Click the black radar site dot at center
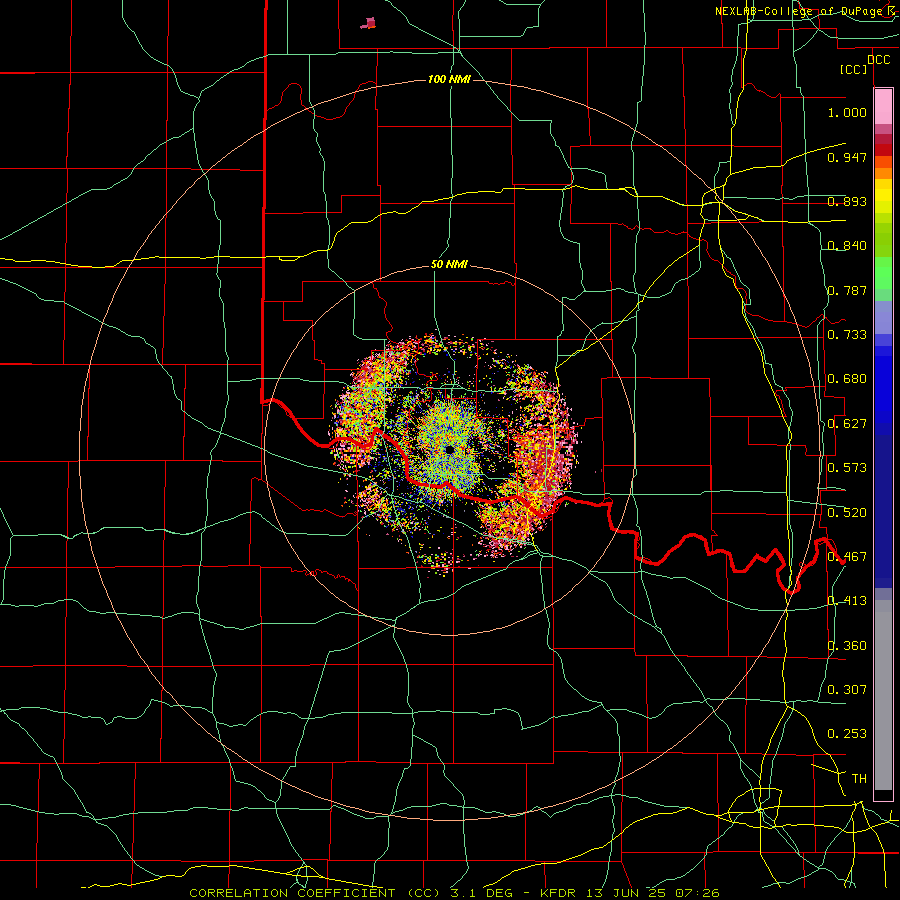 [x=449, y=449]
